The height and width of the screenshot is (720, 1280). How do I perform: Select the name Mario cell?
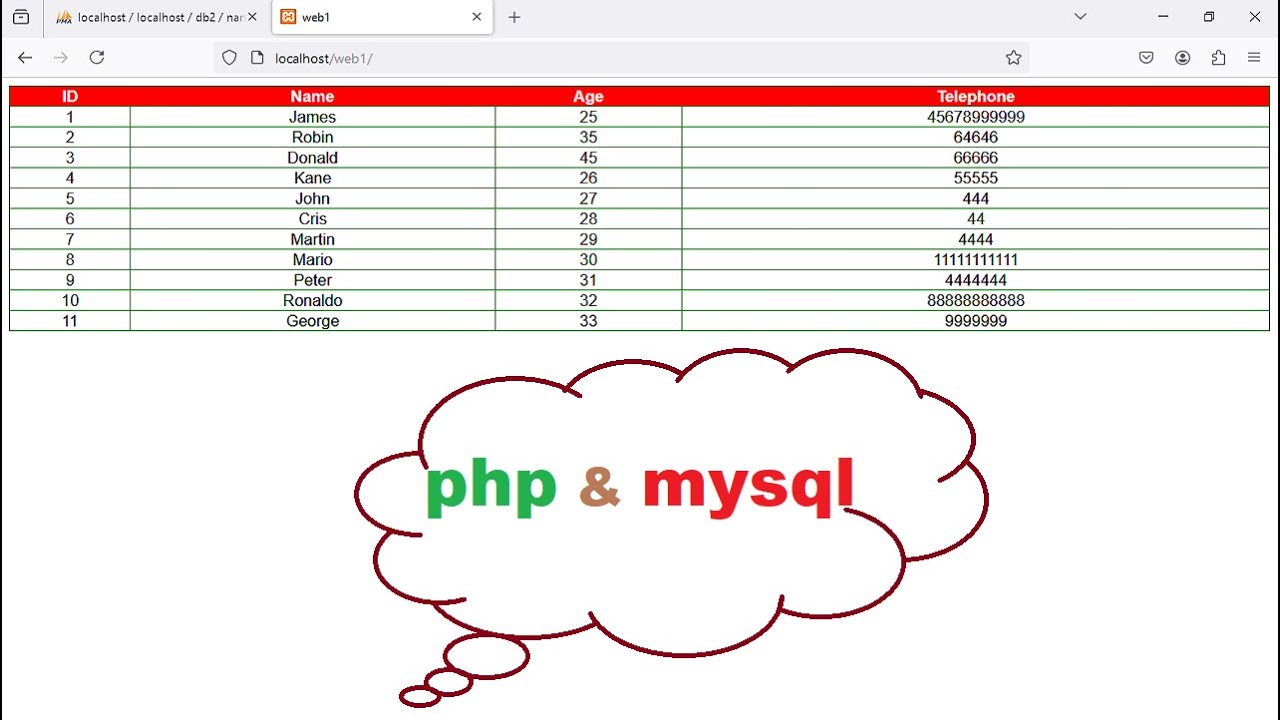pyautogui.click(x=312, y=260)
